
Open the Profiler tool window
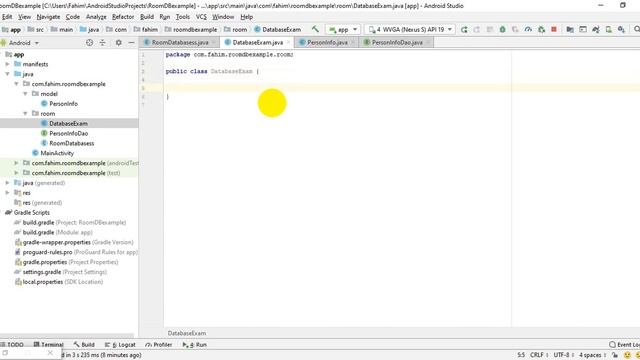(x=159, y=344)
